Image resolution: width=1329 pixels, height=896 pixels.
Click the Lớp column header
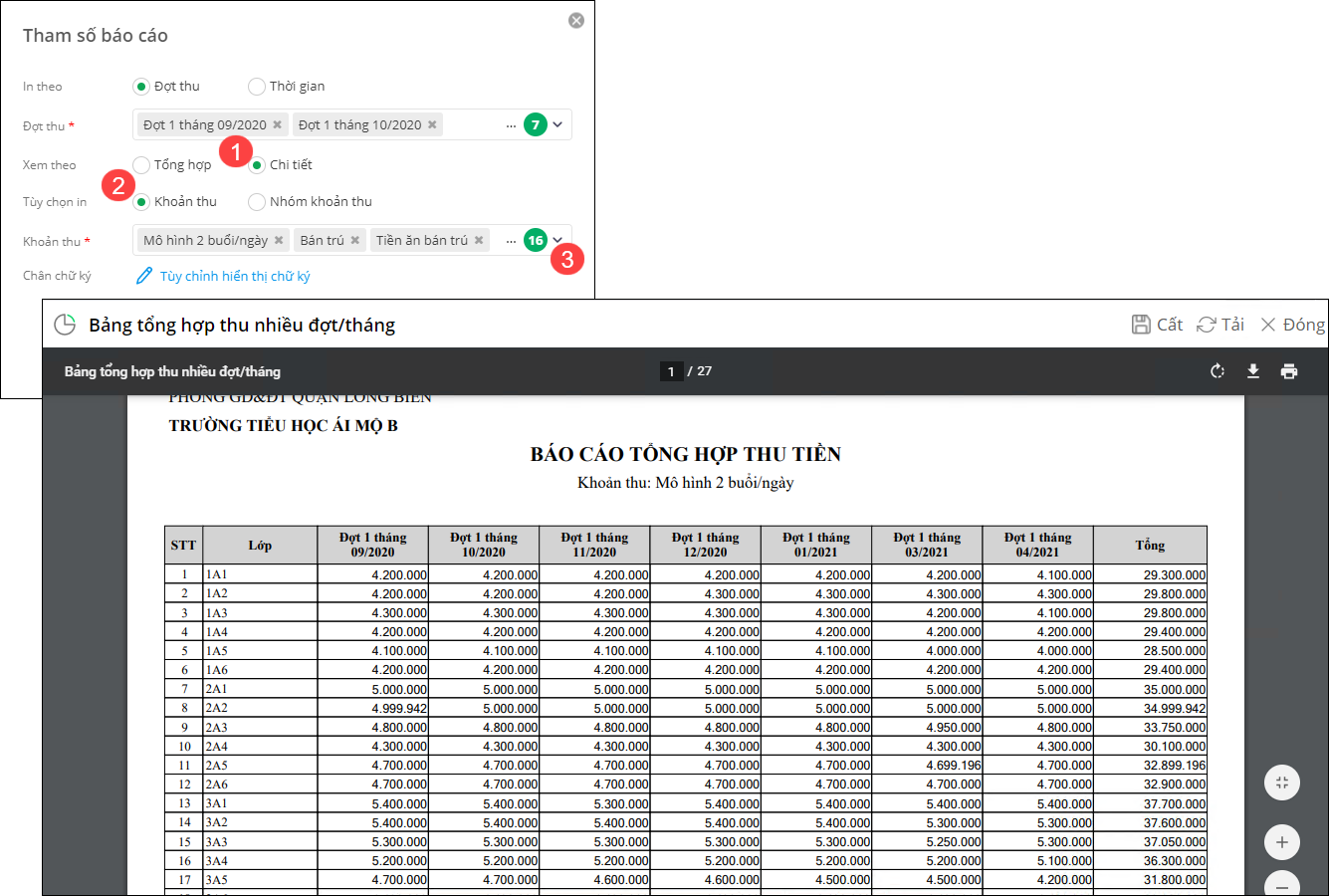(260, 546)
